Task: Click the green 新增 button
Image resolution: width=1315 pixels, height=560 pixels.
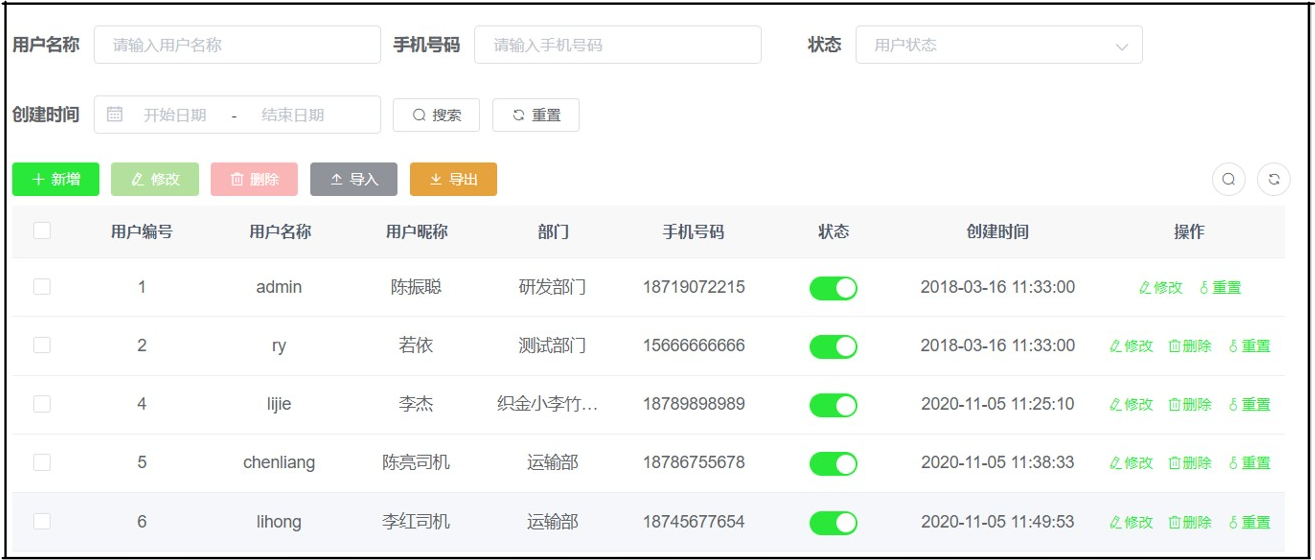Action: pos(55,179)
